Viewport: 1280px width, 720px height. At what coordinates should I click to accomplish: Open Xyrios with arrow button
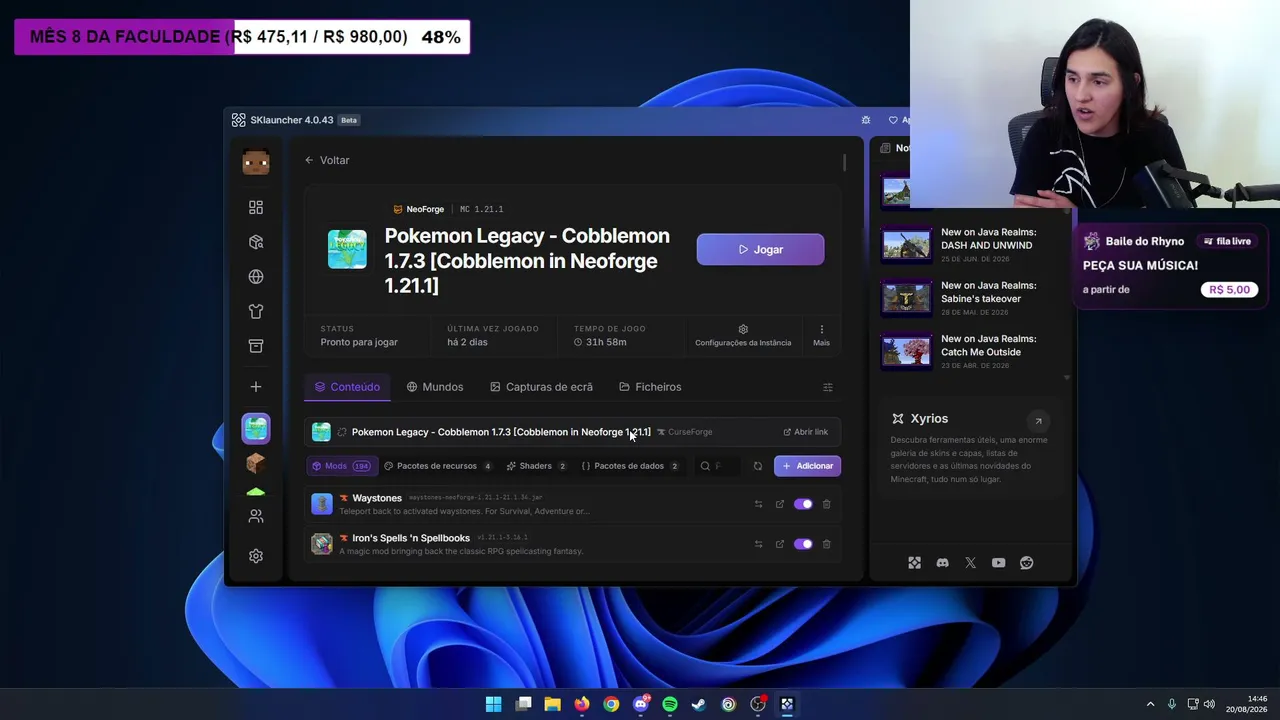1038,421
